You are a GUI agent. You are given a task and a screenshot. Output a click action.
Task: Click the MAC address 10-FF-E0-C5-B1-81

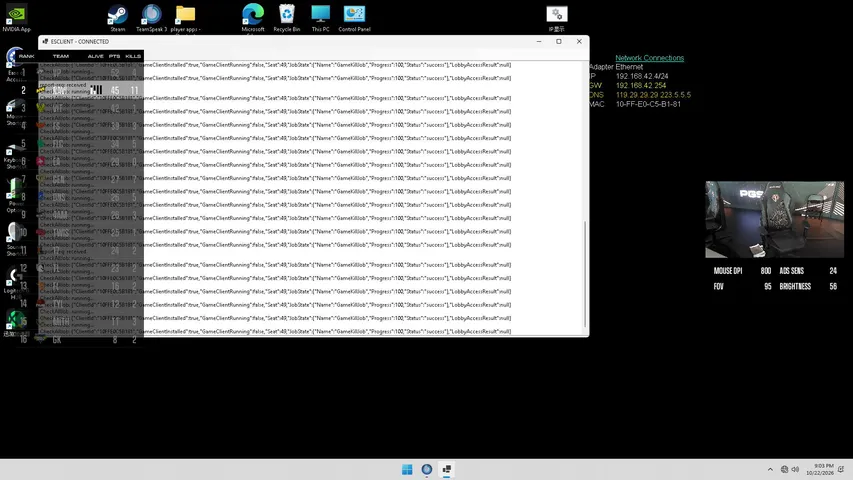click(x=648, y=104)
